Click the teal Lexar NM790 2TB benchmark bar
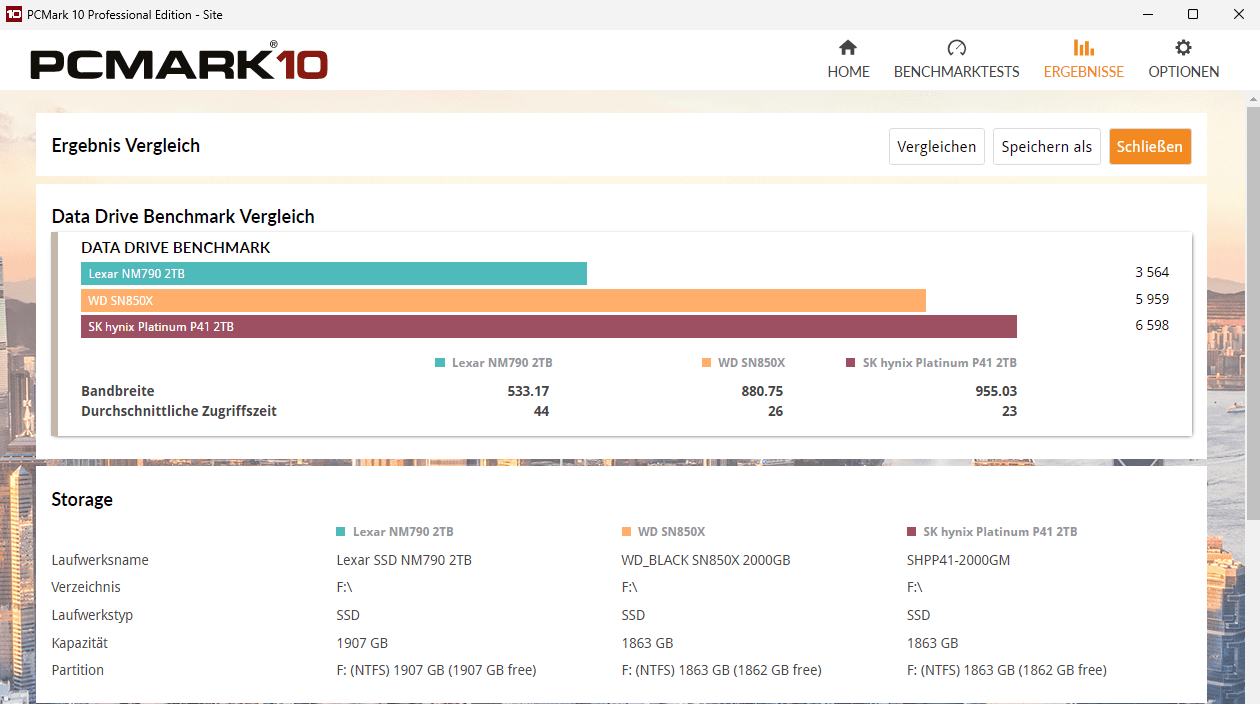 pyautogui.click(x=334, y=274)
